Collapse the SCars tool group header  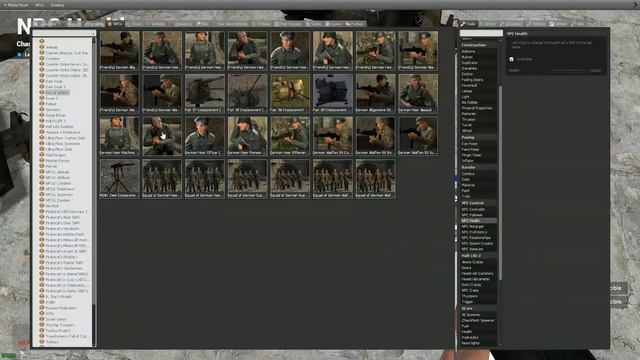click(479, 309)
